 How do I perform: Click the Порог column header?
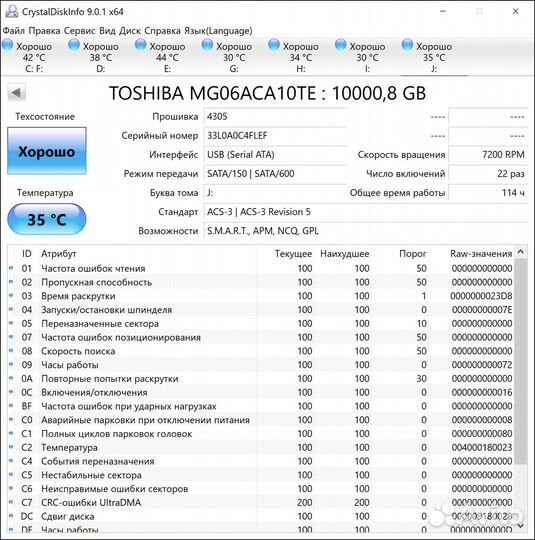[x=413, y=254]
